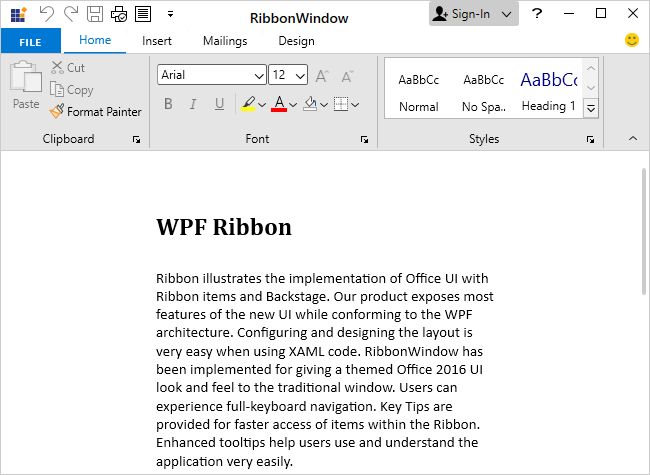This screenshot has width=650, height=475.
Task: Click the print preview icon in title bar
Action: 119,14
